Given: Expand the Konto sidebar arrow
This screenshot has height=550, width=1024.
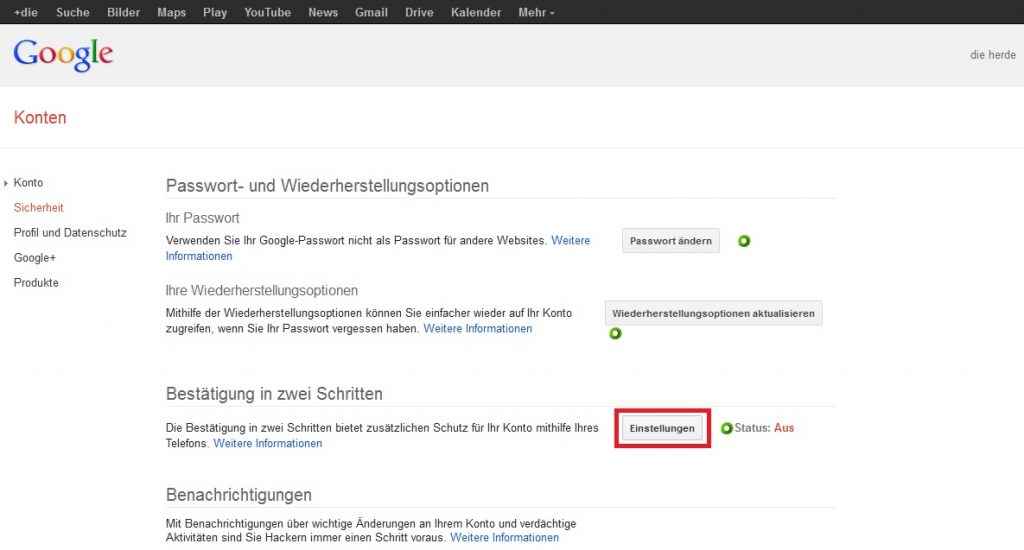Looking at the screenshot, I should (6, 184).
